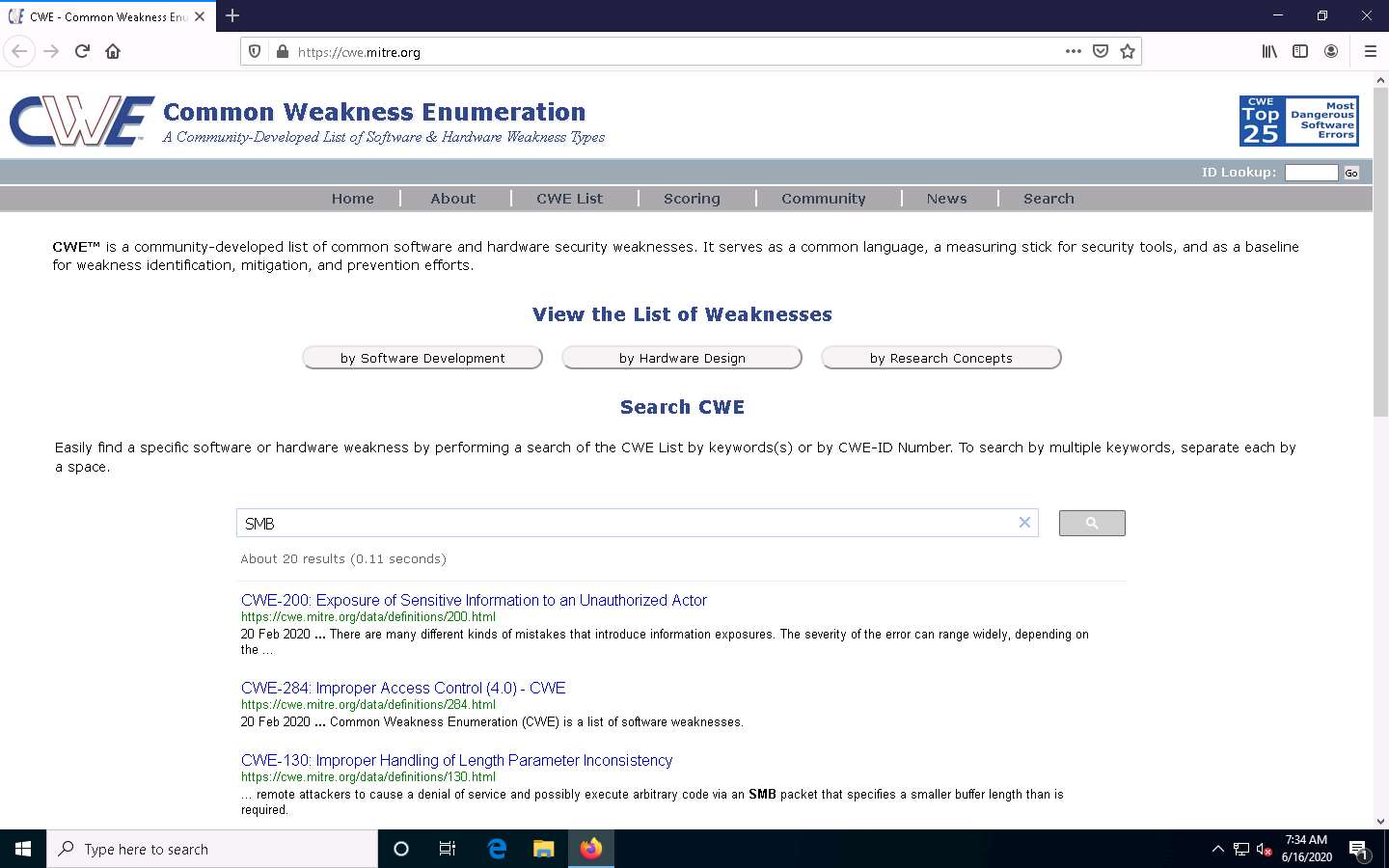Open Windows Start menu
This screenshot has height=868, width=1389.
coord(23,849)
